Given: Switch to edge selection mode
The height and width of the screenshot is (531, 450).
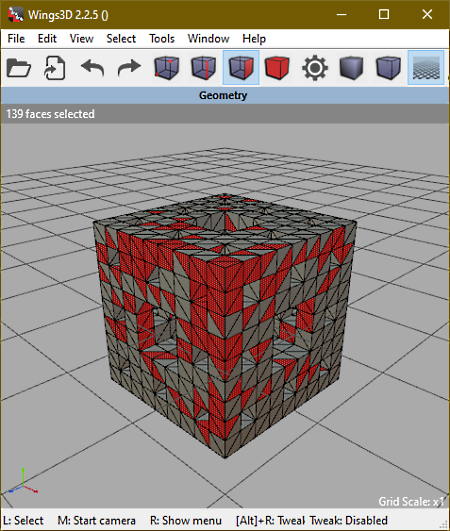Looking at the screenshot, I should (x=203, y=68).
